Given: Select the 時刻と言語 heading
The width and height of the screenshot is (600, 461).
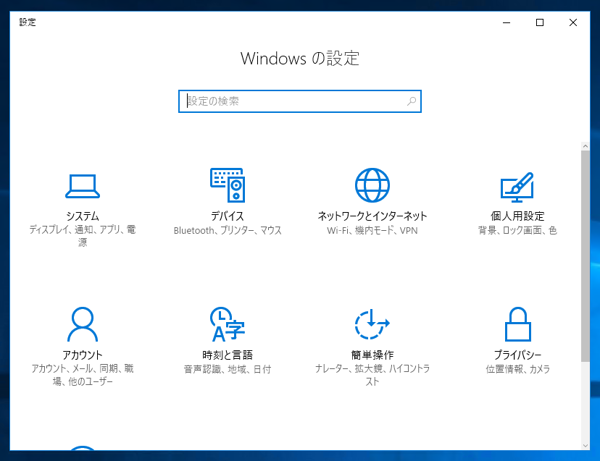Looking at the screenshot, I should tap(227, 355).
